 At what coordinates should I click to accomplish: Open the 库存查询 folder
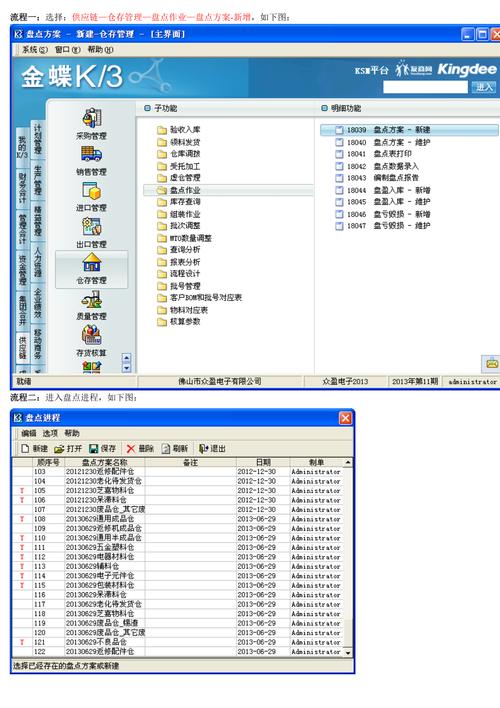click(x=179, y=202)
